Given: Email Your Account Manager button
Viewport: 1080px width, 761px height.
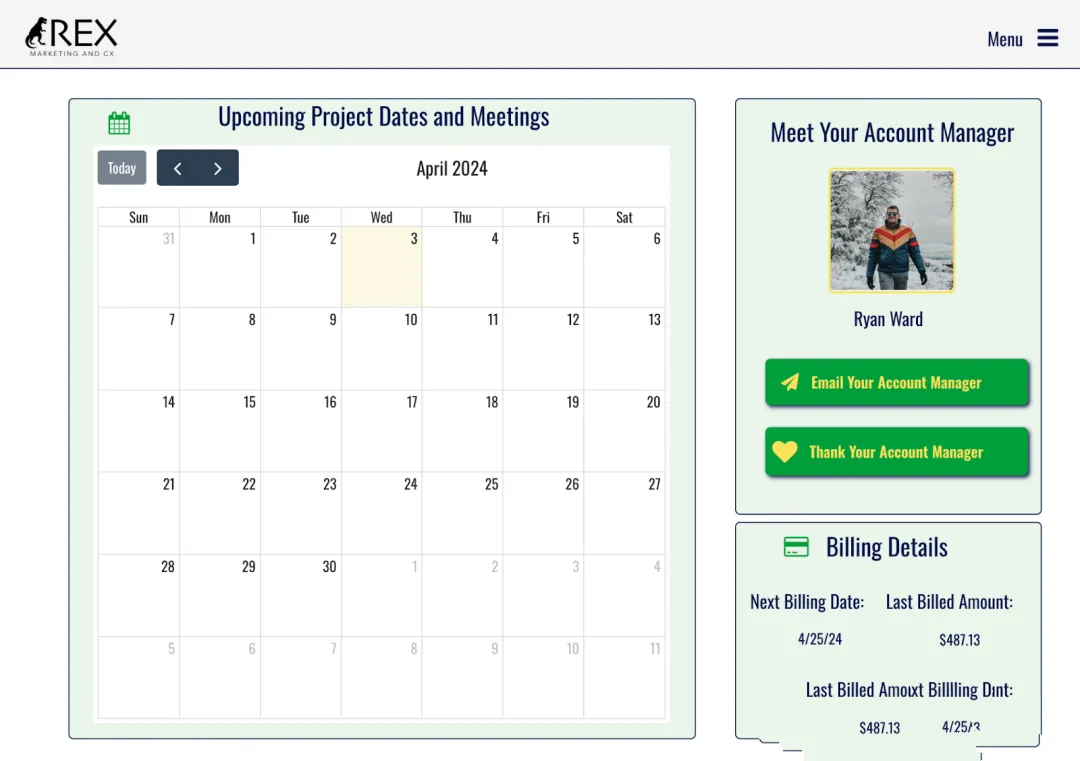Looking at the screenshot, I should click(897, 382).
